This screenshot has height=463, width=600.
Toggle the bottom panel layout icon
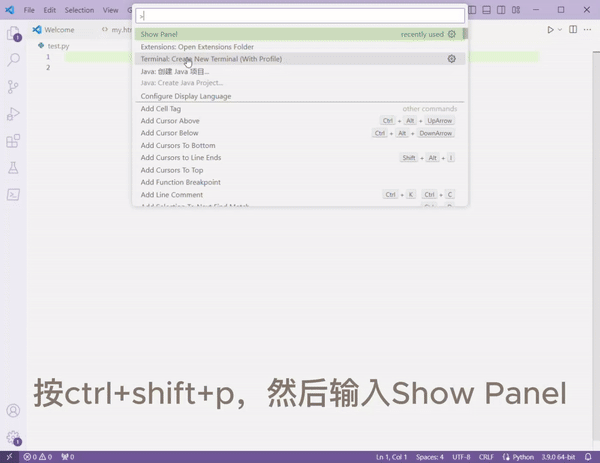click(x=486, y=10)
